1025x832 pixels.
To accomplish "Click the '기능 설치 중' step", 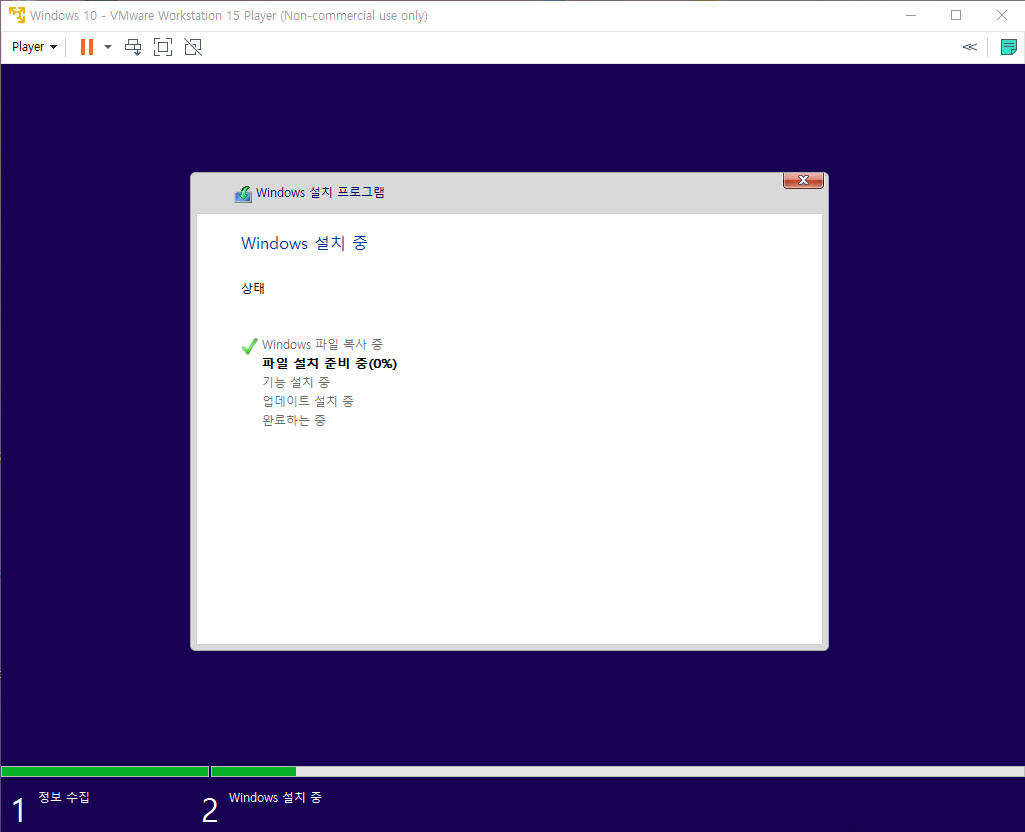I will click(296, 382).
